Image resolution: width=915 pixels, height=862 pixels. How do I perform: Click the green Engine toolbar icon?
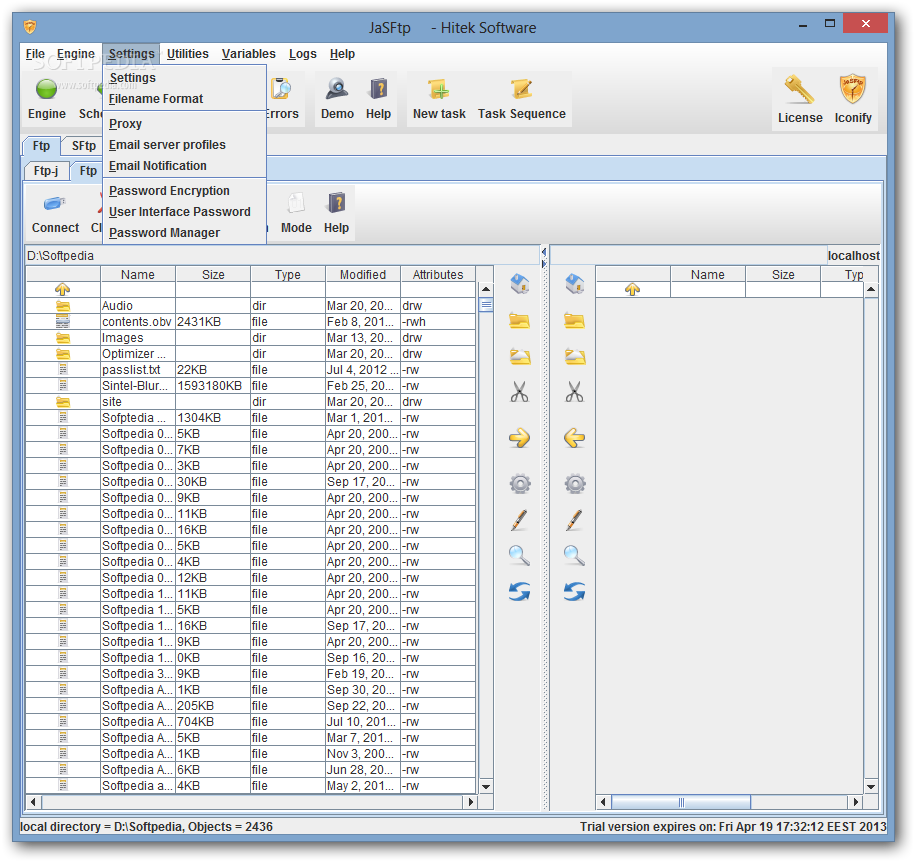tap(47, 89)
